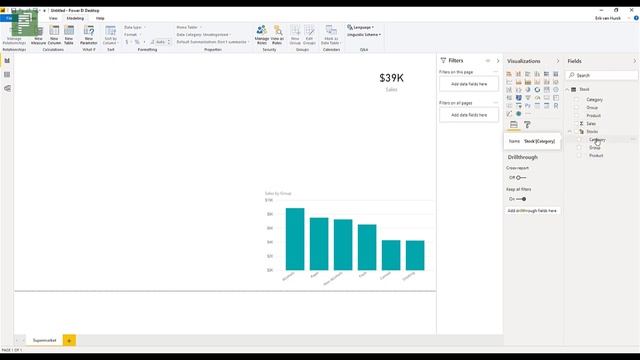Image resolution: width=640 pixels, height=360 pixels.
Task: Open help icon at top right
Action: (x=636, y=18)
